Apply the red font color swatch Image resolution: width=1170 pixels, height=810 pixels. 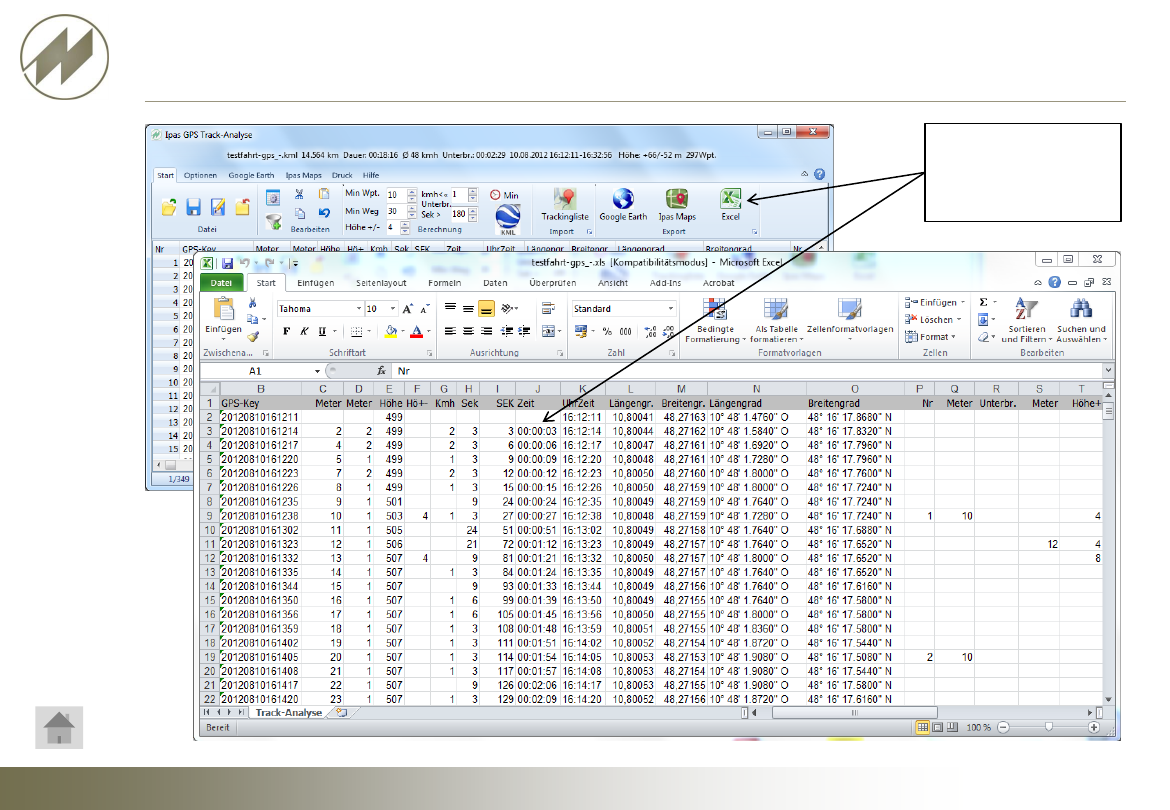pos(416,331)
